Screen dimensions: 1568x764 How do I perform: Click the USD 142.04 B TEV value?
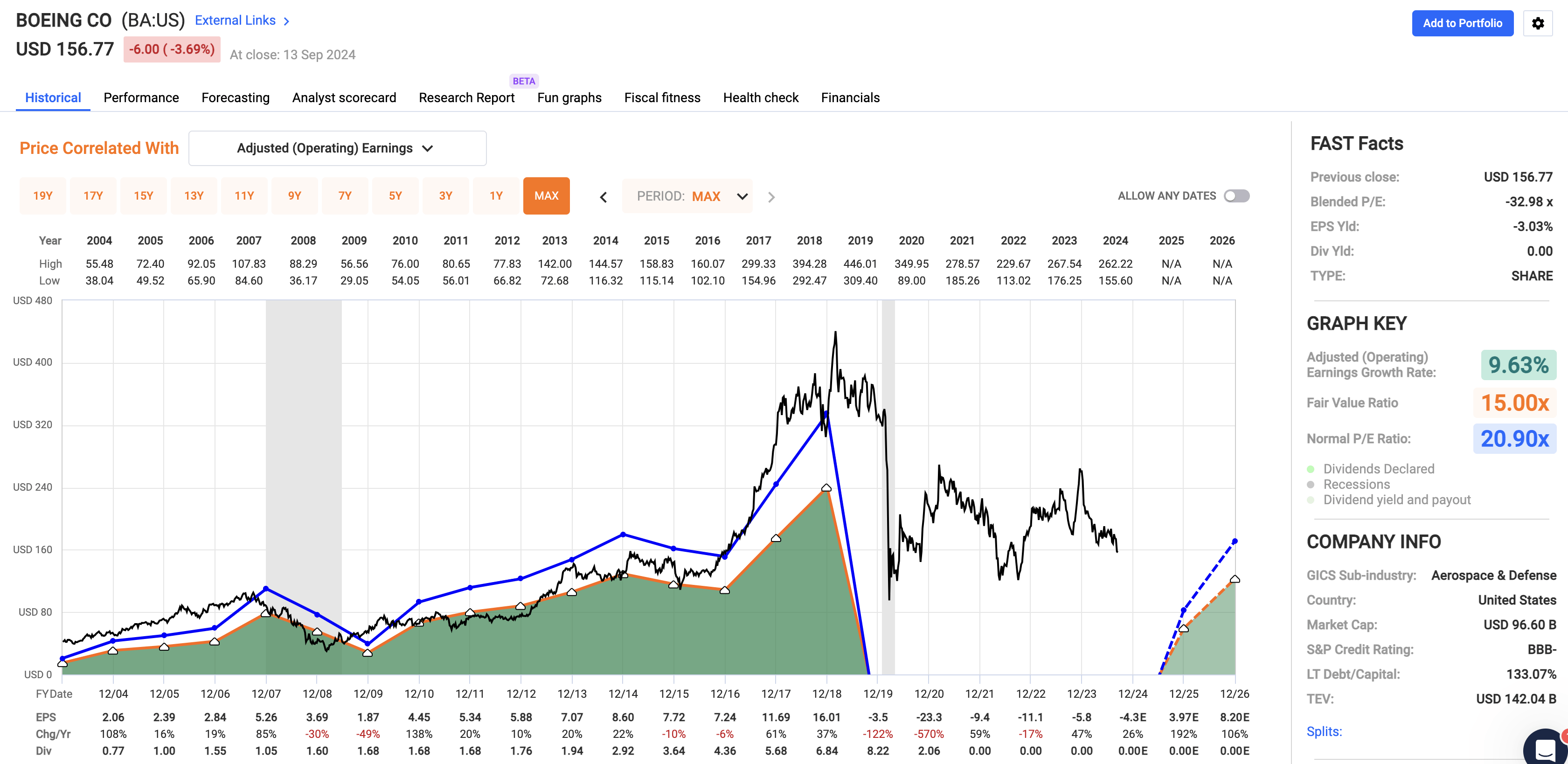(x=1516, y=699)
